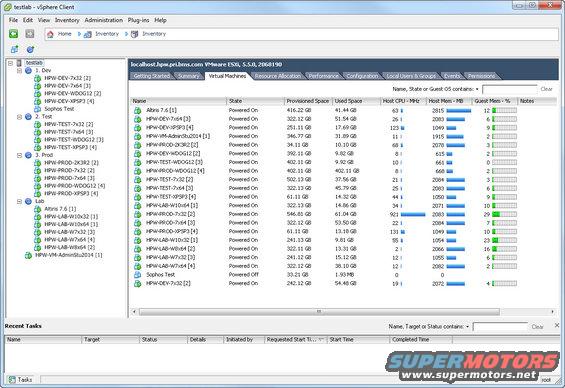Collapse the testlab root tree node
Image resolution: width=565 pixels, height=388 pixels.
(x=11, y=63)
